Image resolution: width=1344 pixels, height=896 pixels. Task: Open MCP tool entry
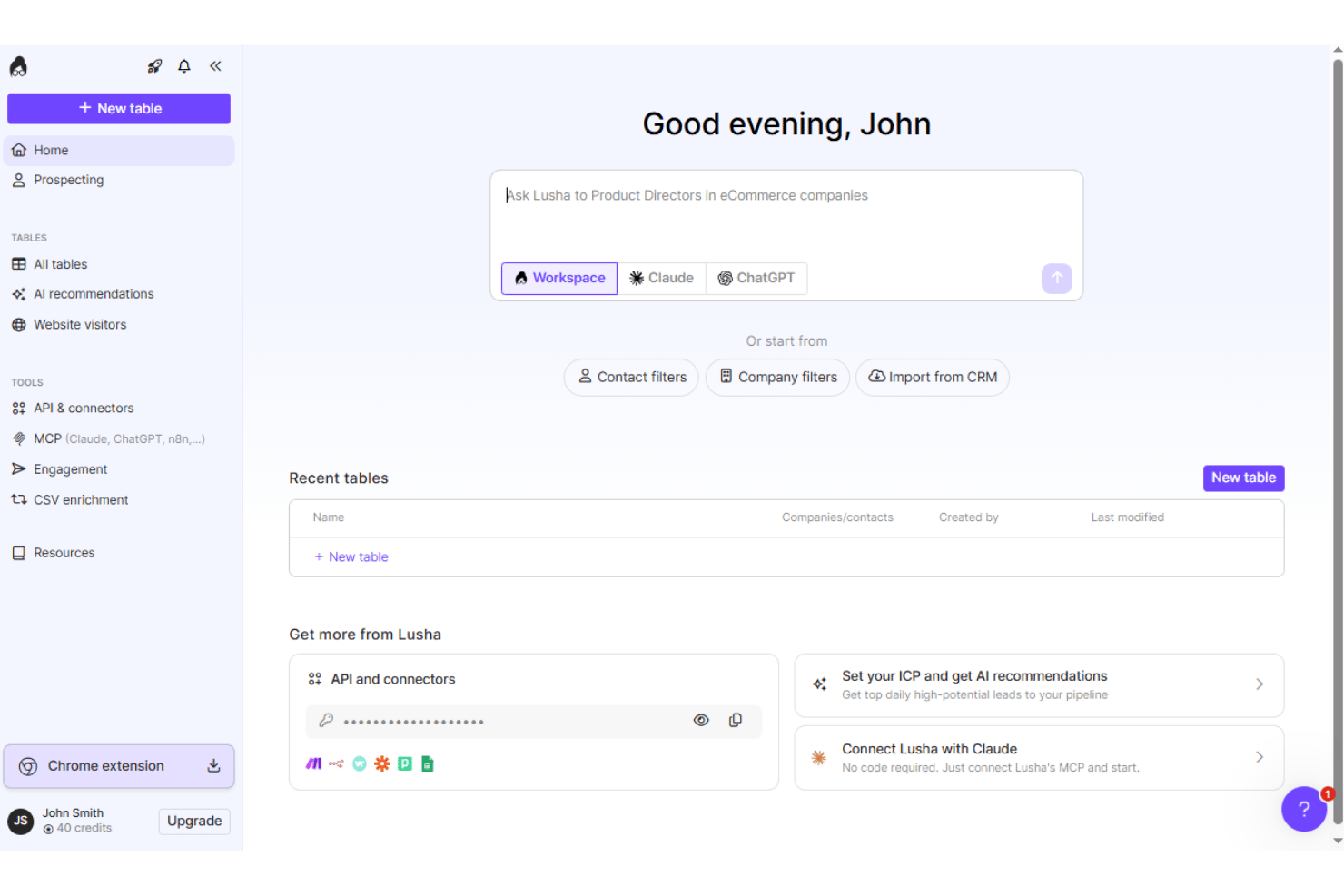tap(119, 439)
